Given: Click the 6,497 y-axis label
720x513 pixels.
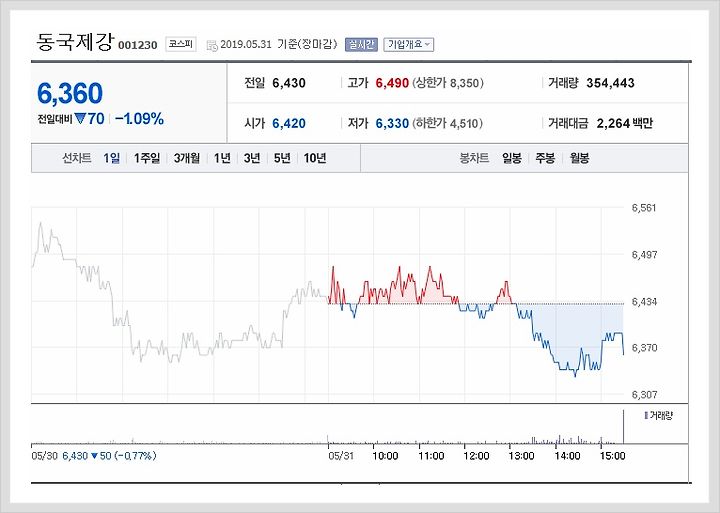Looking at the screenshot, I should click(x=644, y=255).
